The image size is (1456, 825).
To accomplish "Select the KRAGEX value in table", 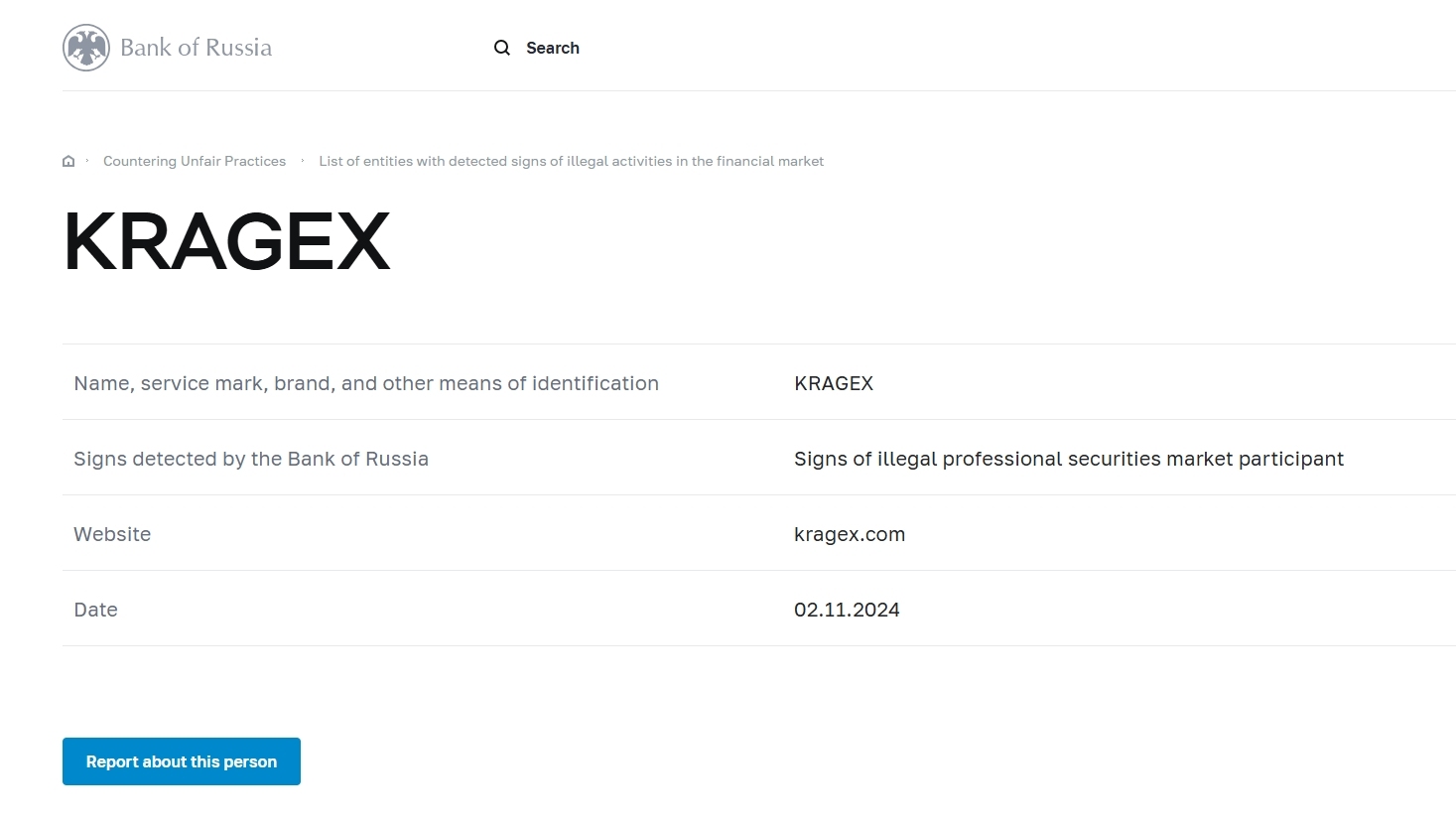I will point(834,383).
